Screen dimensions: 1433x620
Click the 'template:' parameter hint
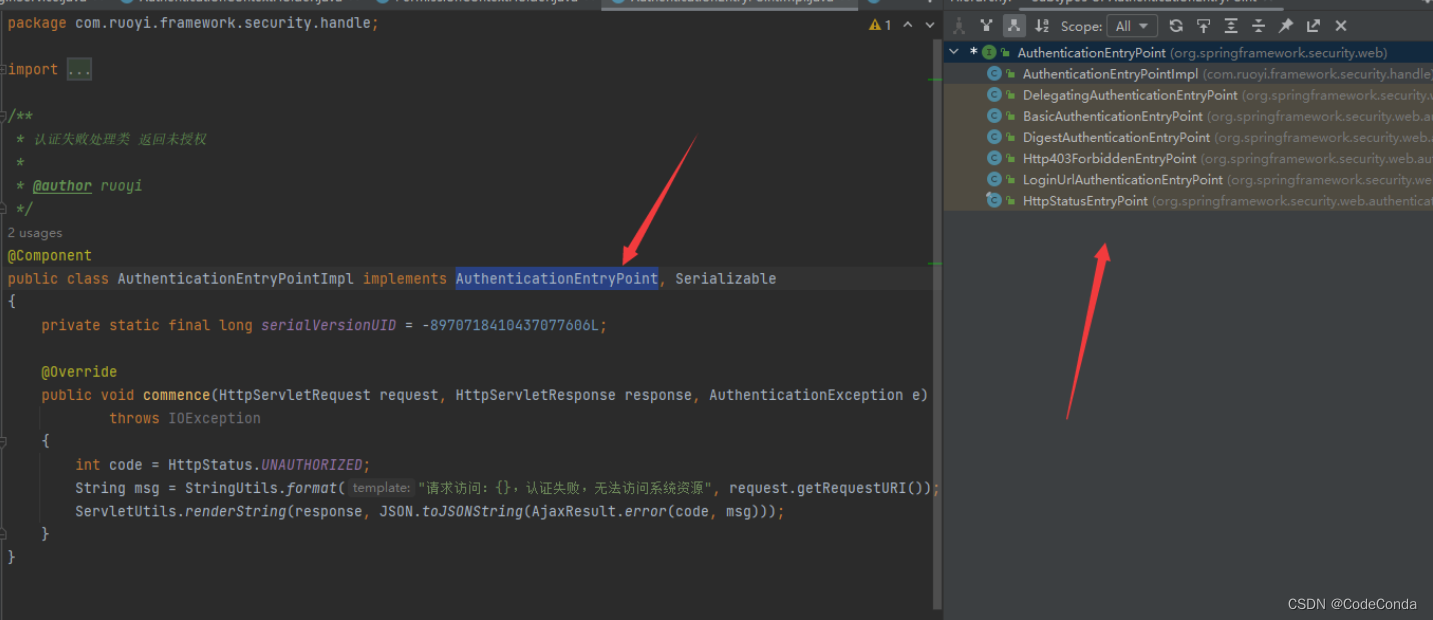click(x=382, y=488)
